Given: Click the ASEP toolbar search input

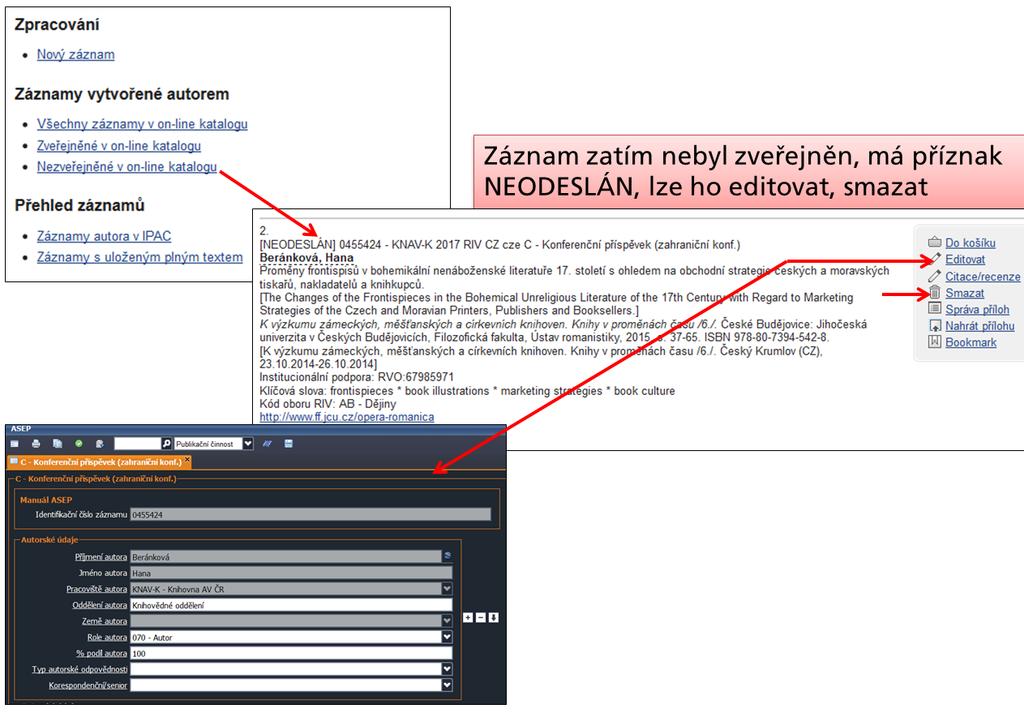Looking at the screenshot, I should [137, 444].
